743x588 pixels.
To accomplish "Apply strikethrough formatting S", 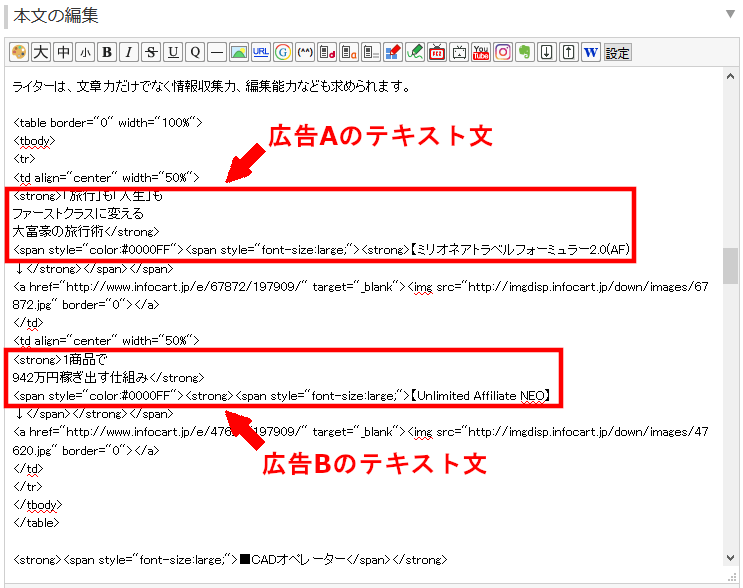I will pyautogui.click(x=151, y=52).
